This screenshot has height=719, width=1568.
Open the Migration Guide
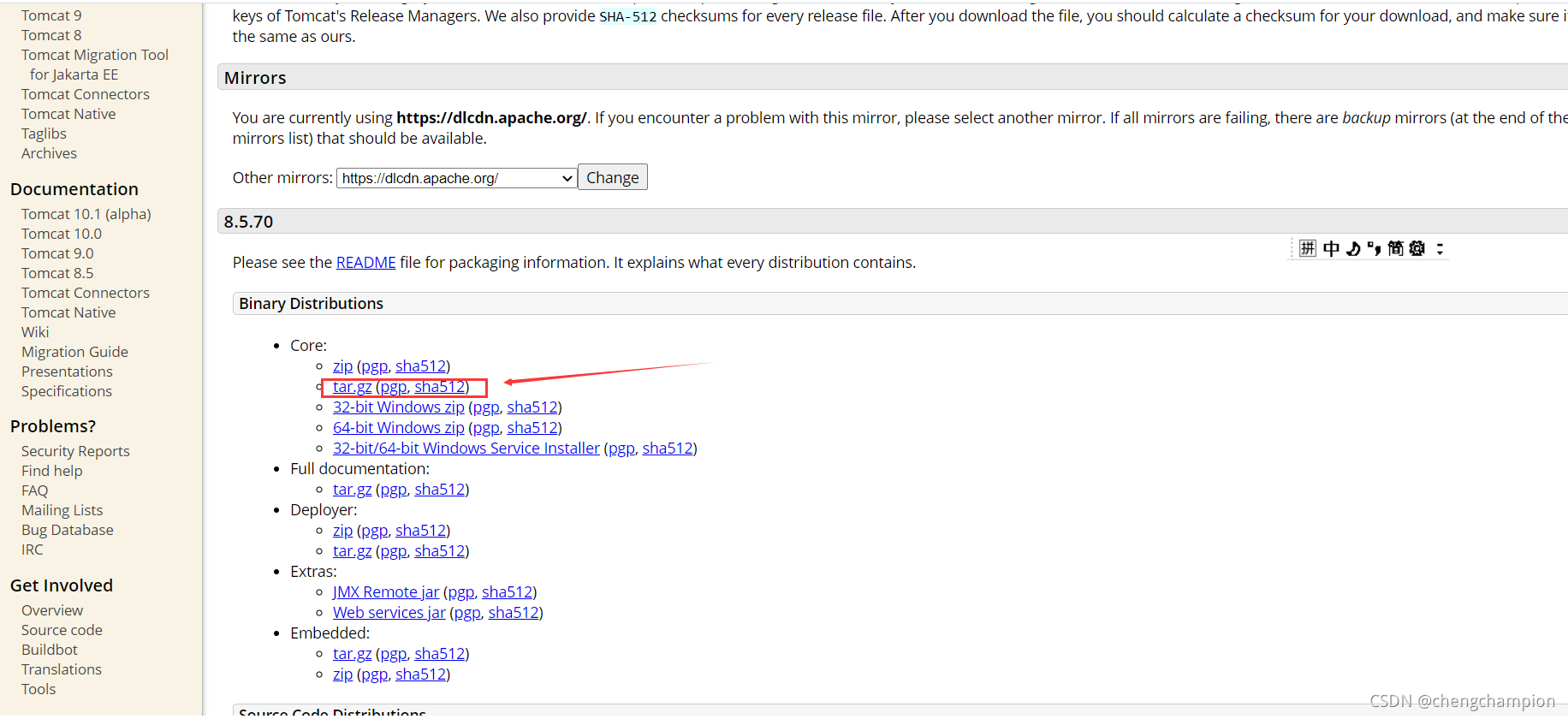[x=74, y=352]
